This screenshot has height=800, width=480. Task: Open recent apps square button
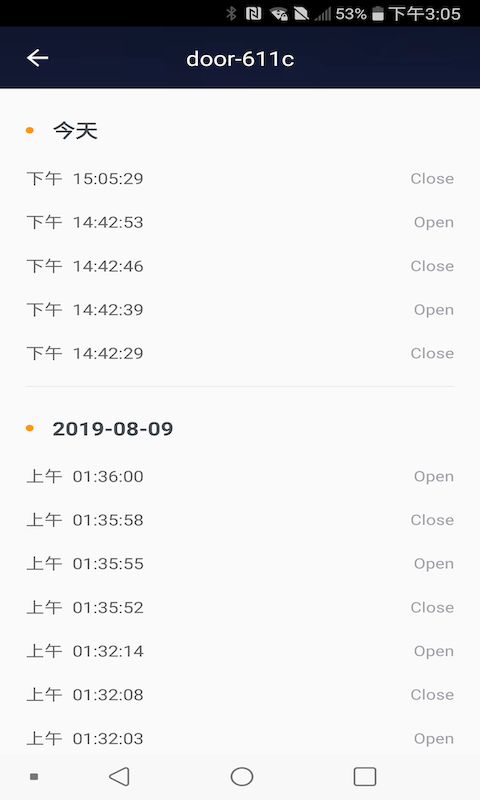tap(365, 777)
